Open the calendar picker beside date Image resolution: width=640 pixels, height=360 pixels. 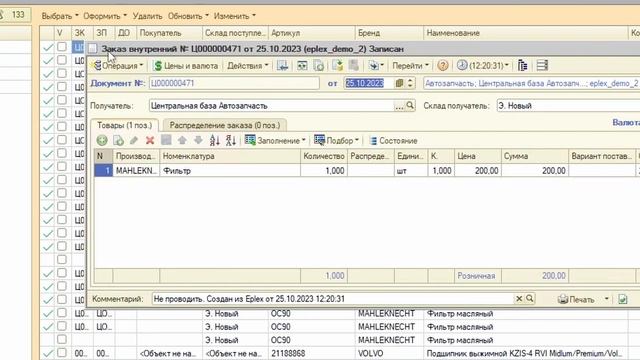(x=399, y=83)
